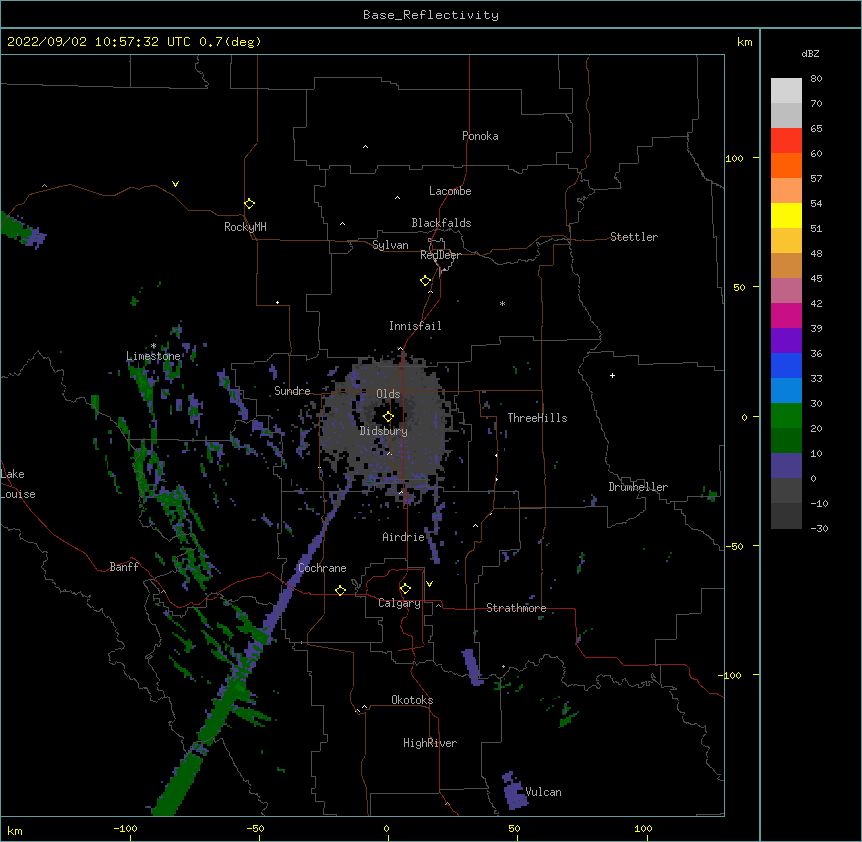Click the Vulcan town label

(x=543, y=792)
